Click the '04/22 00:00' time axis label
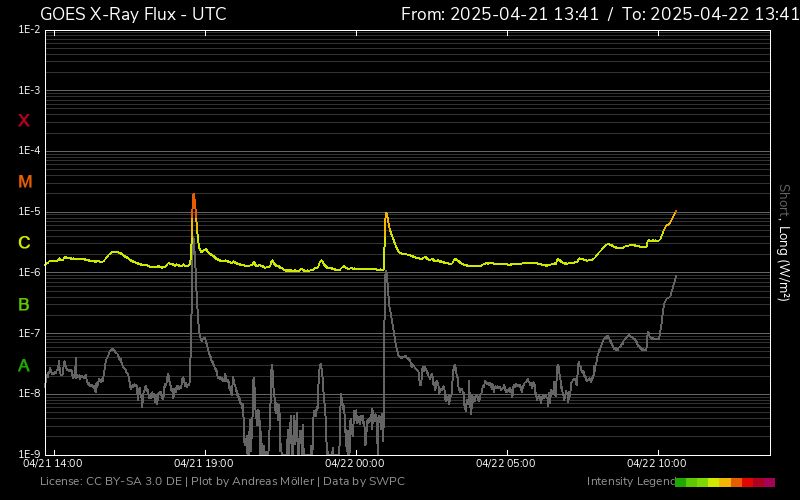Screen dimensions: 800x500 (x=355, y=463)
